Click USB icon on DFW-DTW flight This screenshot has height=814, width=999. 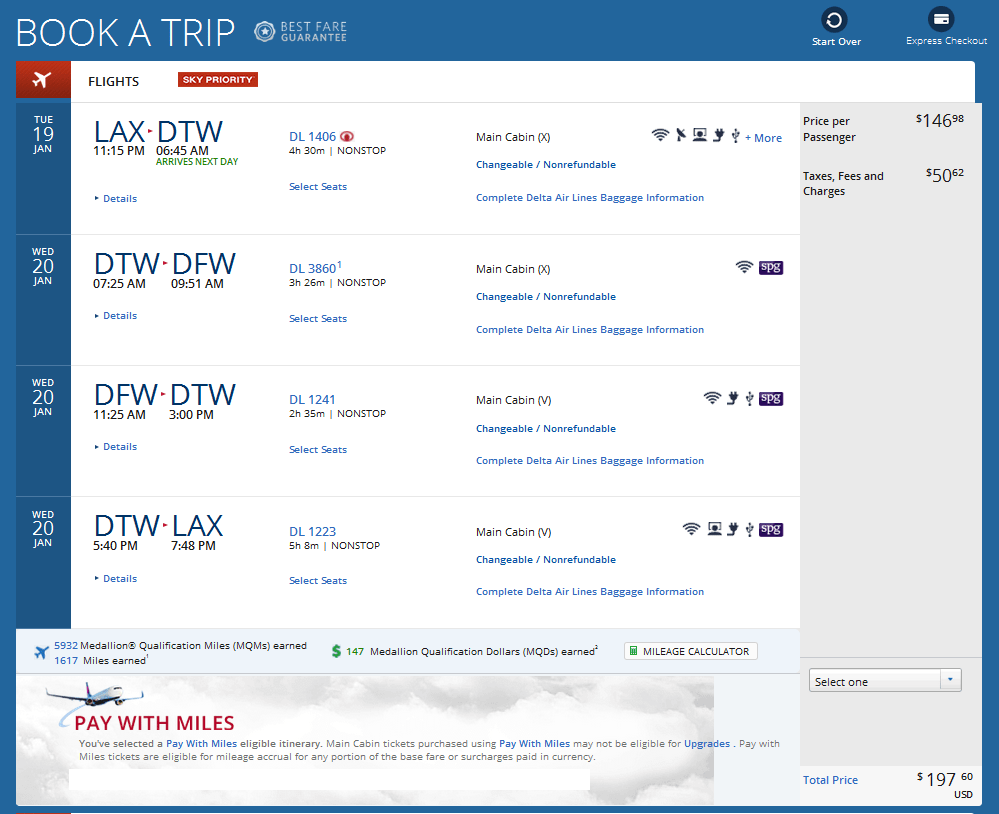[x=749, y=399]
